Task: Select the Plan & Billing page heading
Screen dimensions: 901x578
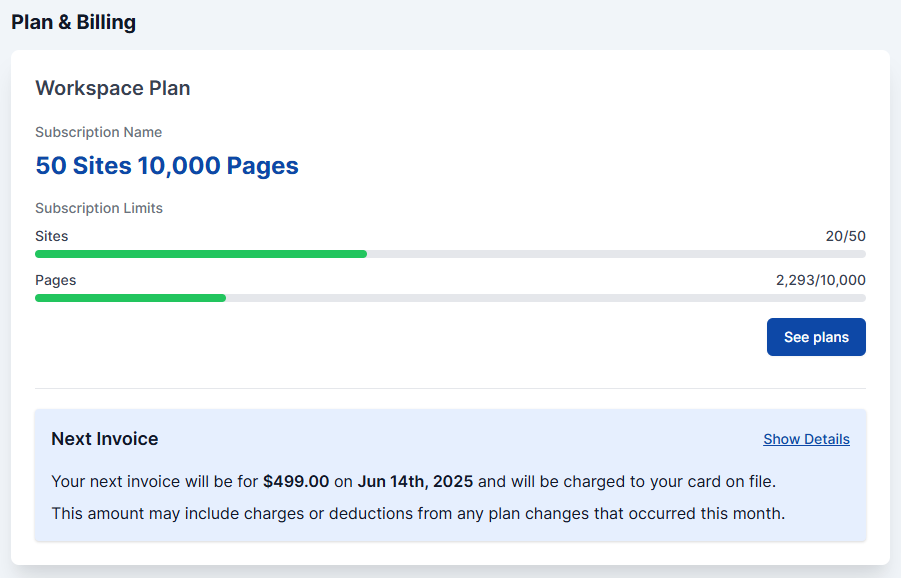Action: pos(73,22)
